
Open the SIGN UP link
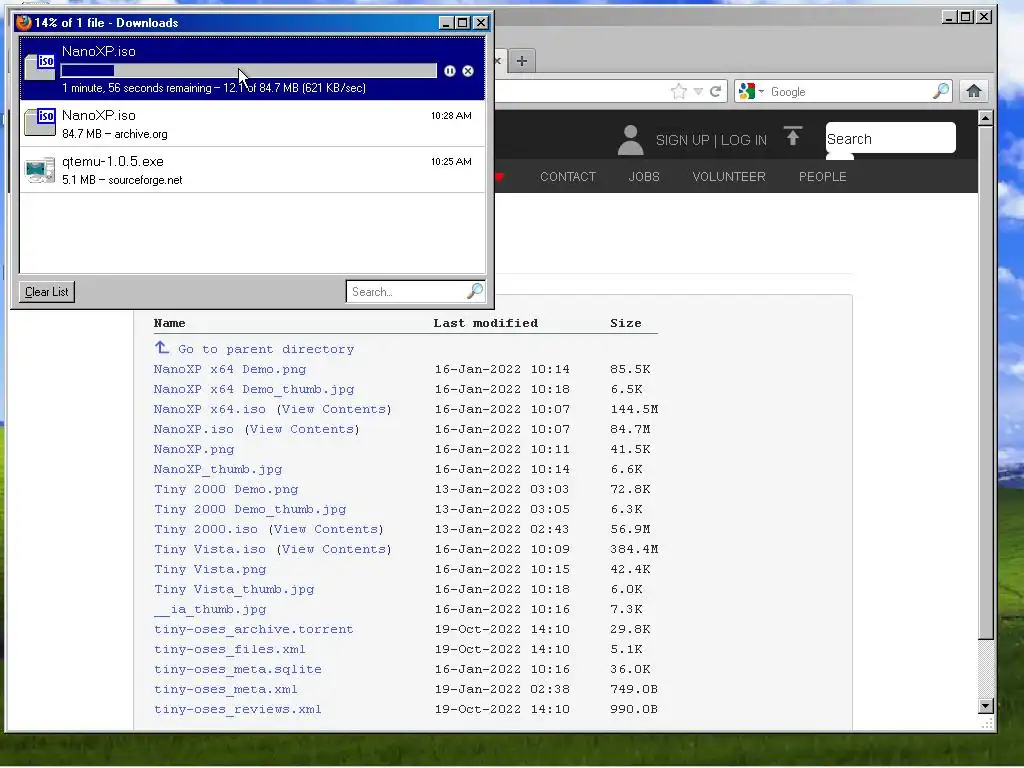(x=682, y=140)
